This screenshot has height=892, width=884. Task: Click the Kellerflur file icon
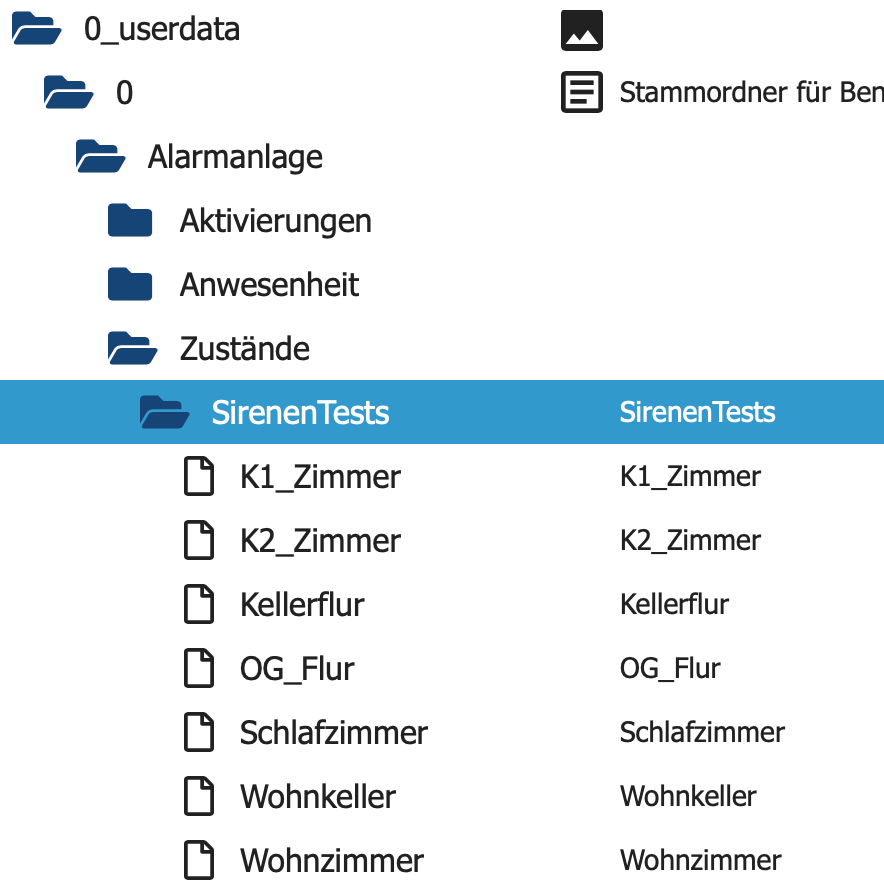199,604
